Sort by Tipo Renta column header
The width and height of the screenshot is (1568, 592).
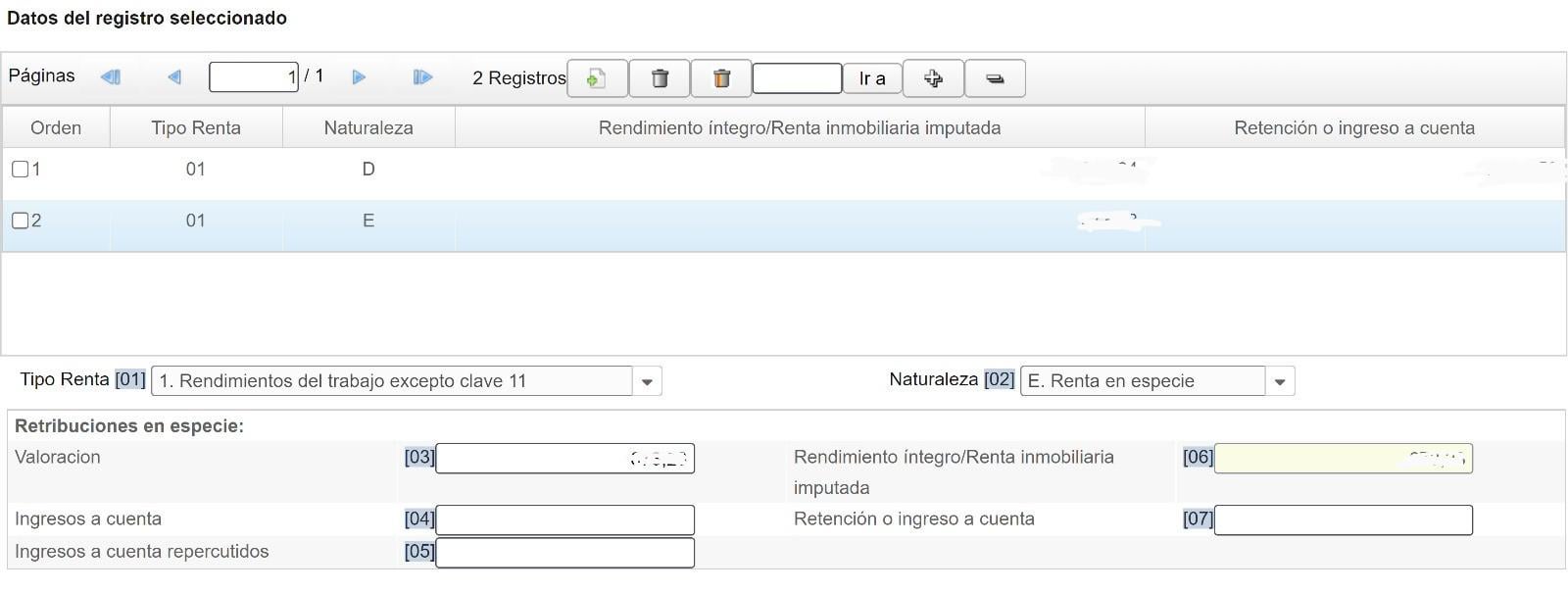tap(196, 127)
